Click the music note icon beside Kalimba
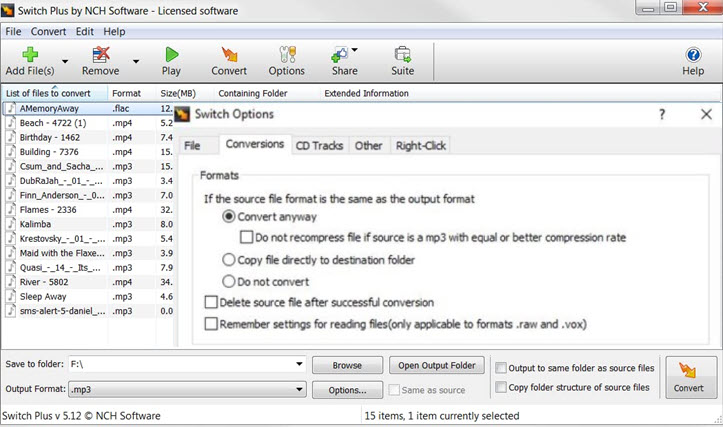 11,224
